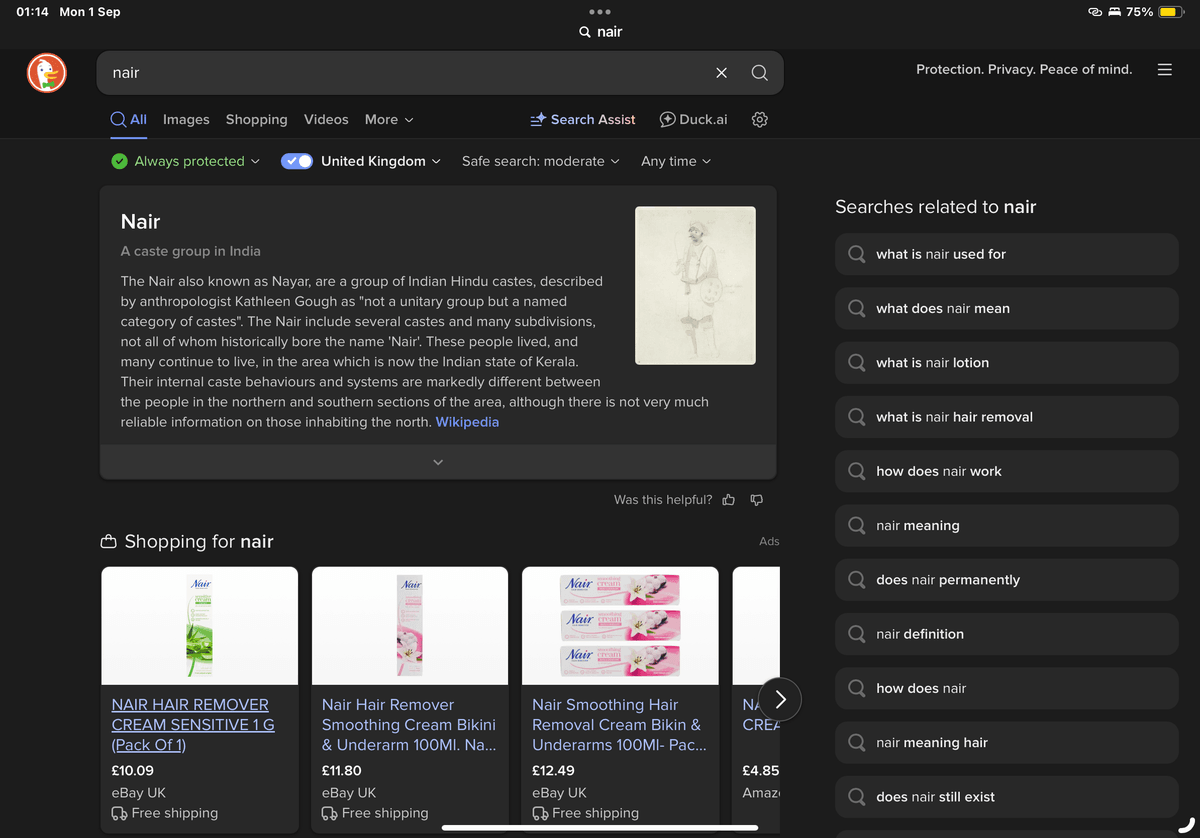Click 'A caste group in India' subtitle
The width and height of the screenshot is (1200, 838).
click(191, 251)
